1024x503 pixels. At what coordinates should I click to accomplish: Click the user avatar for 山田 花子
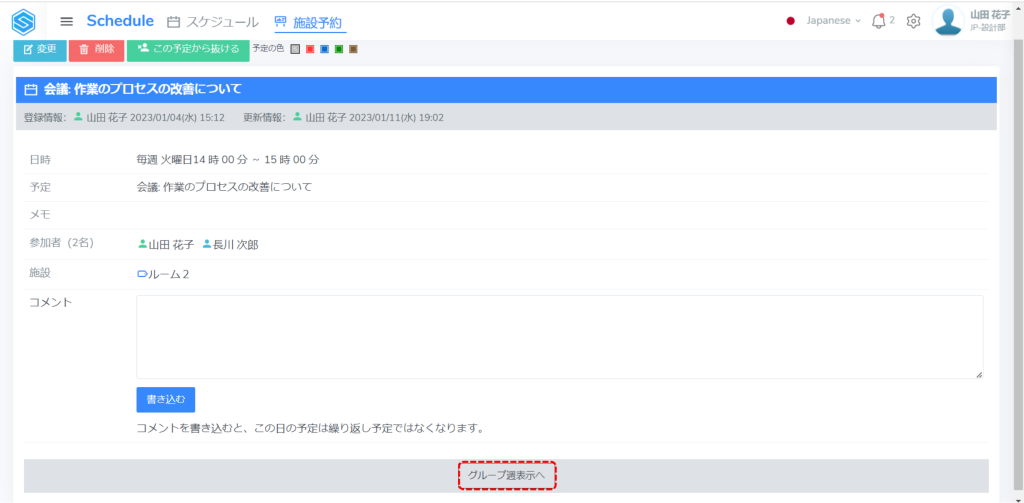coord(947,20)
